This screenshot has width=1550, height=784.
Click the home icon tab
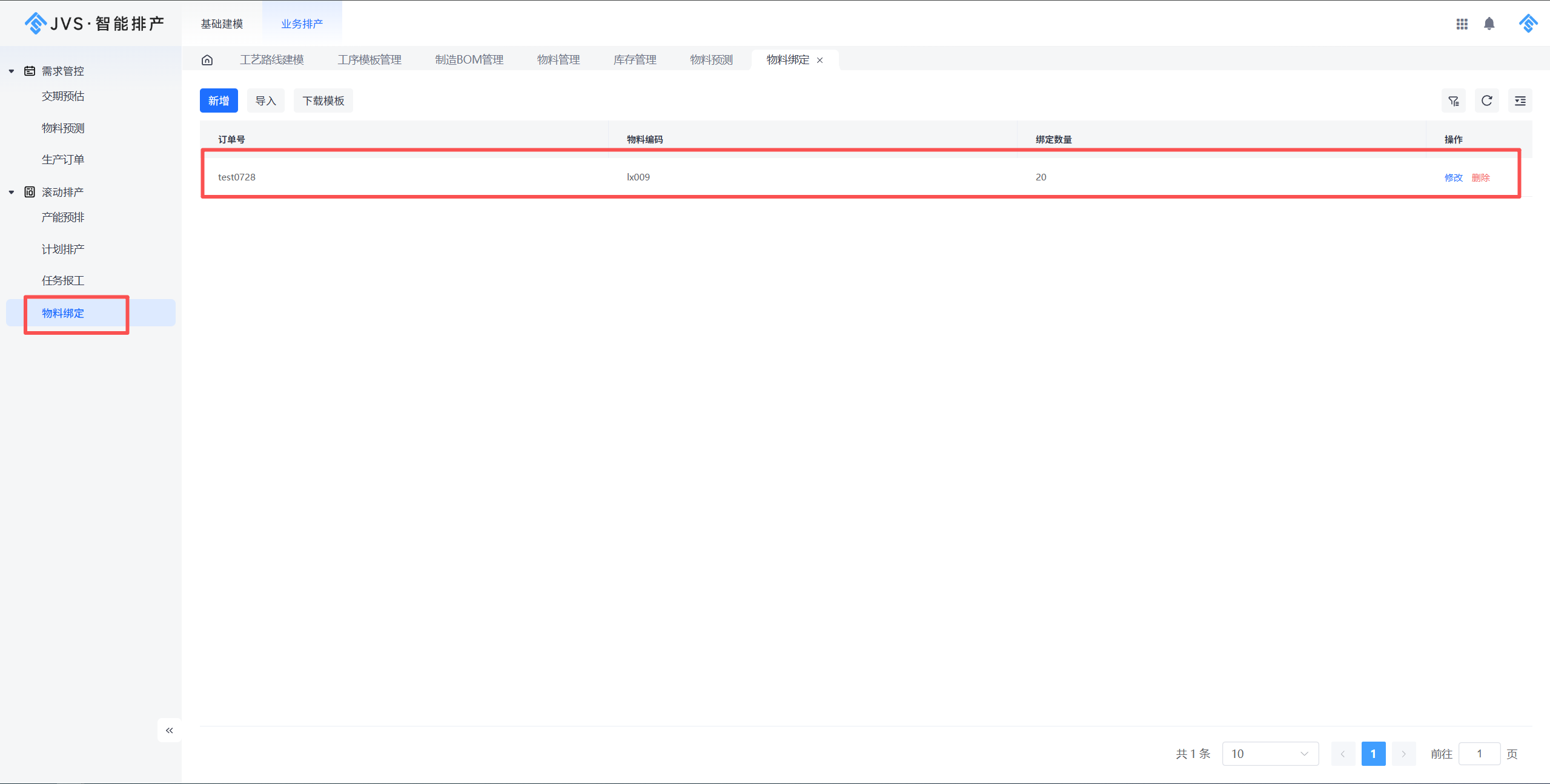tap(207, 60)
